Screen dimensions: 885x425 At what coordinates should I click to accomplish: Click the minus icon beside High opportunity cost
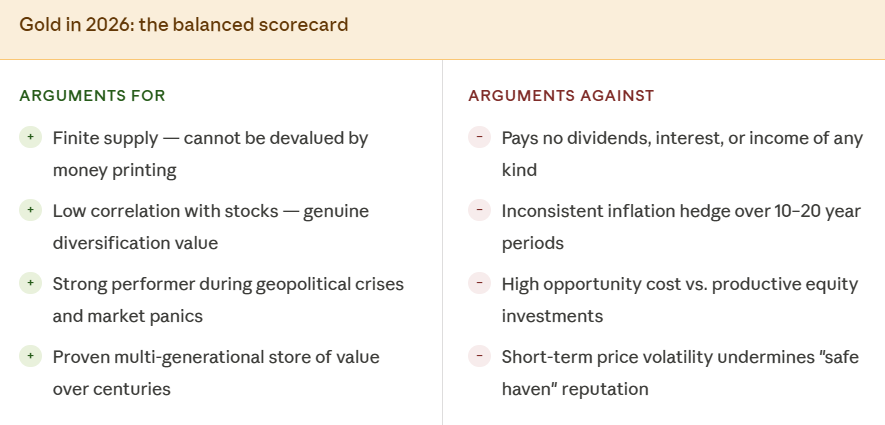(479, 283)
